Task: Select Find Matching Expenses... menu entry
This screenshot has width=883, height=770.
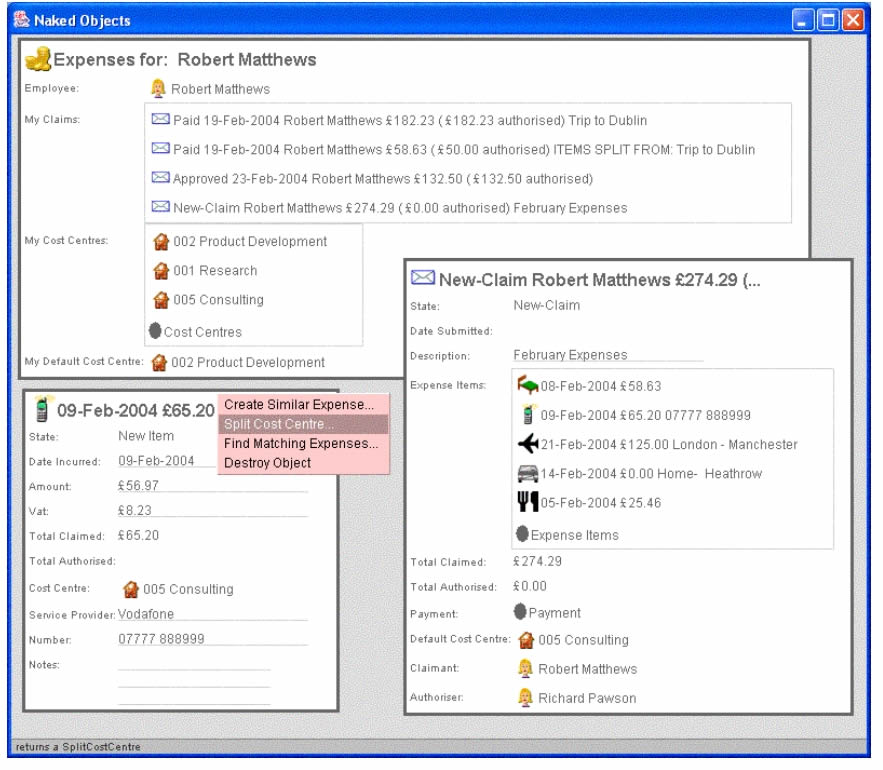Action: click(x=300, y=443)
